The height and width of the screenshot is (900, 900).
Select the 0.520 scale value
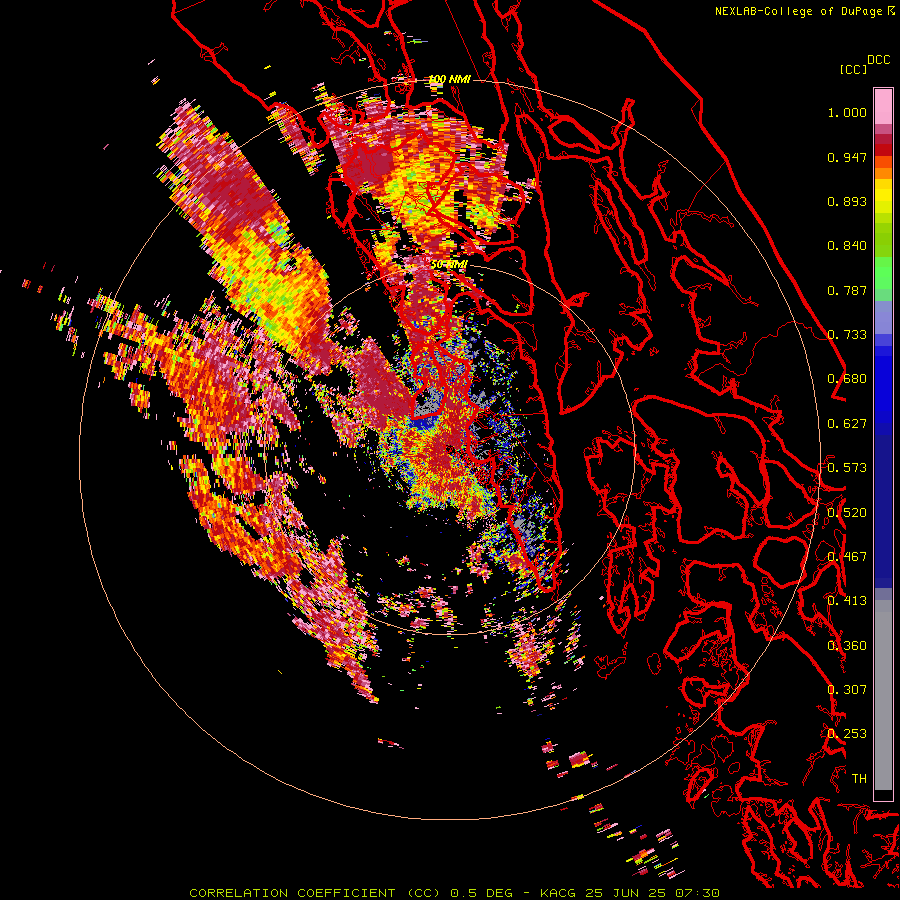pos(847,512)
